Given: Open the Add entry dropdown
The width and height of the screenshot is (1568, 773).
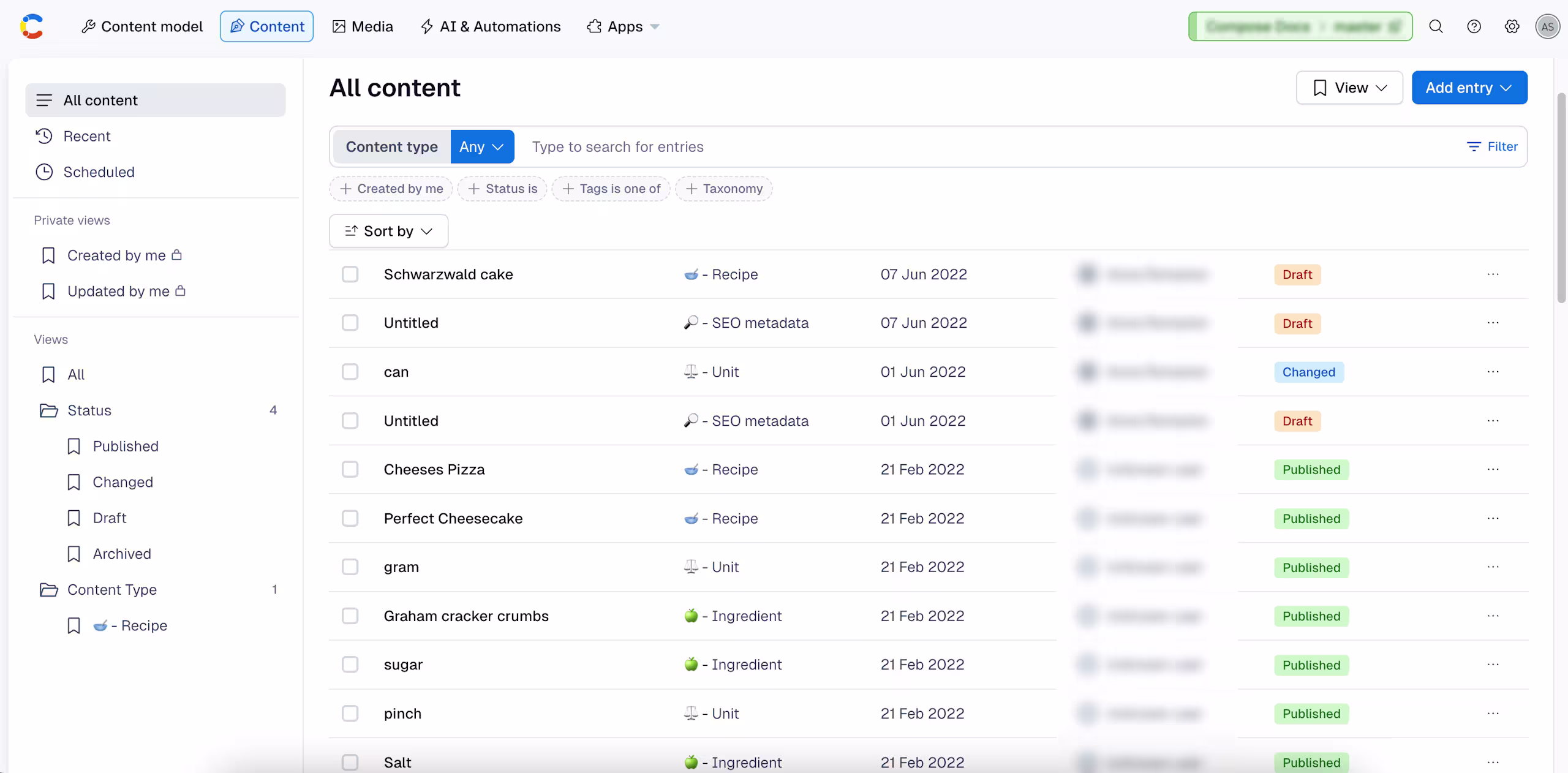Looking at the screenshot, I should pyautogui.click(x=1469, y=88).
